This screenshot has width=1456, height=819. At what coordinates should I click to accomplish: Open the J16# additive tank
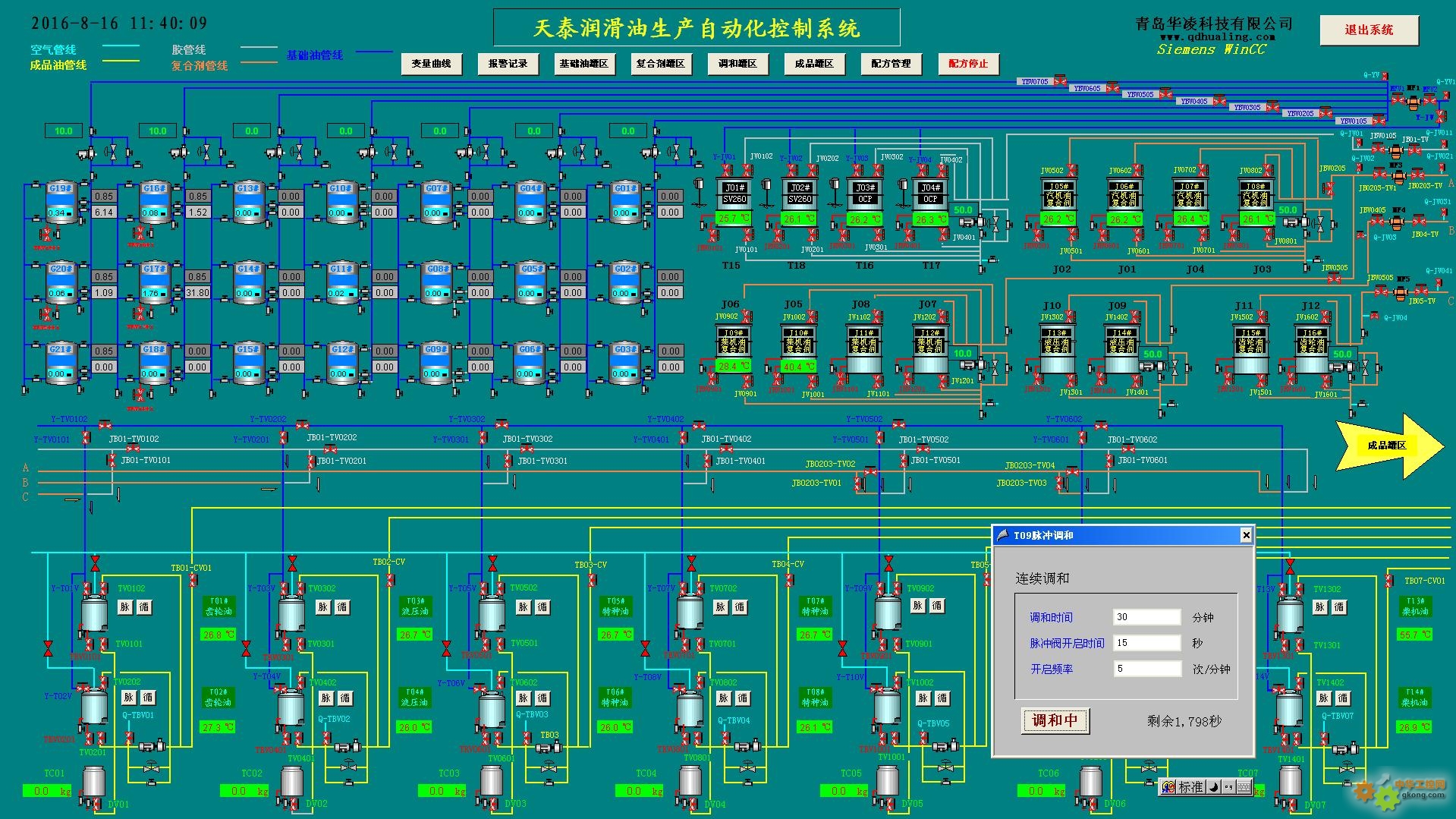pyautogui.click(x=1311, y=348)
